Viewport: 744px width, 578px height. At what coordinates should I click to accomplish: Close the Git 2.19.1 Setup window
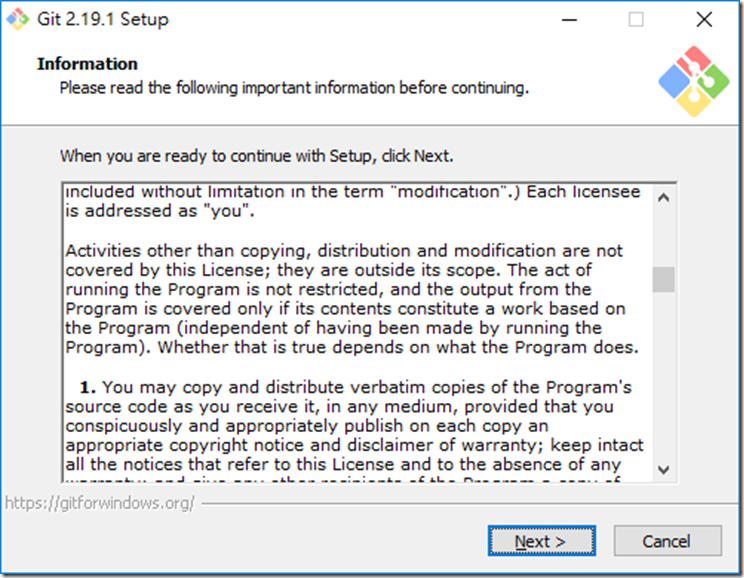704,19
